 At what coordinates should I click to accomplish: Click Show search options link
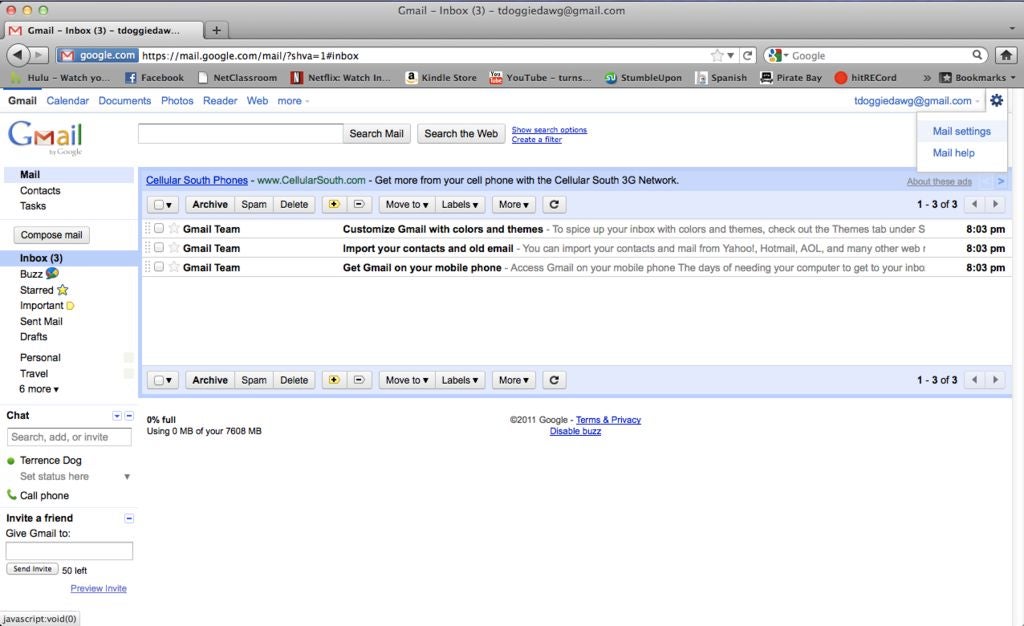(549, 130)
